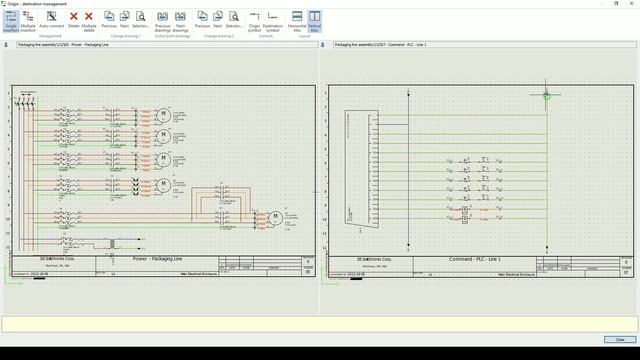
Task: Click 'Power - Packaging Line' title block text
Action: (x=157, y=259)
